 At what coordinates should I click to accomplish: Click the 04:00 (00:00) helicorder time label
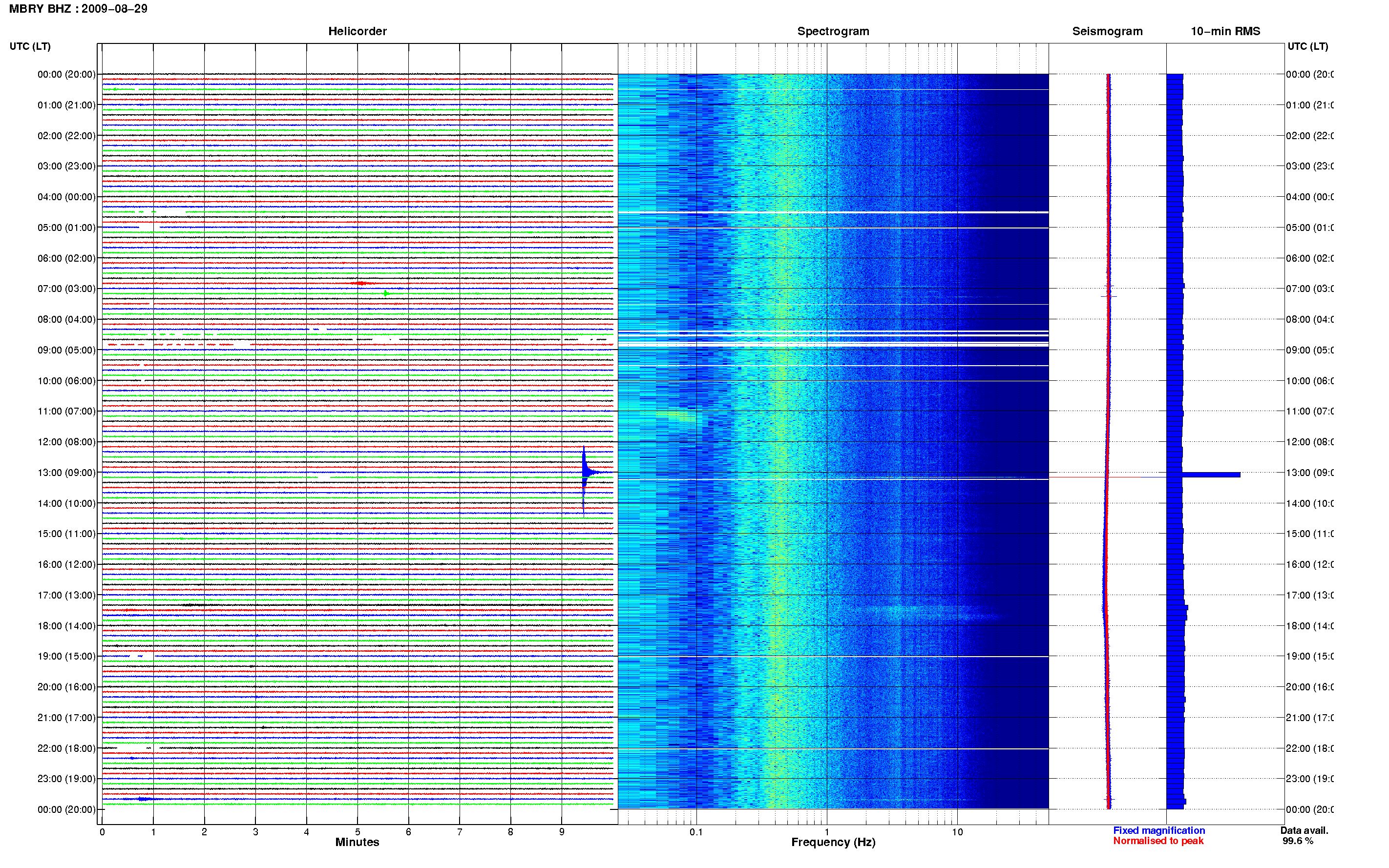coord(66,197)
